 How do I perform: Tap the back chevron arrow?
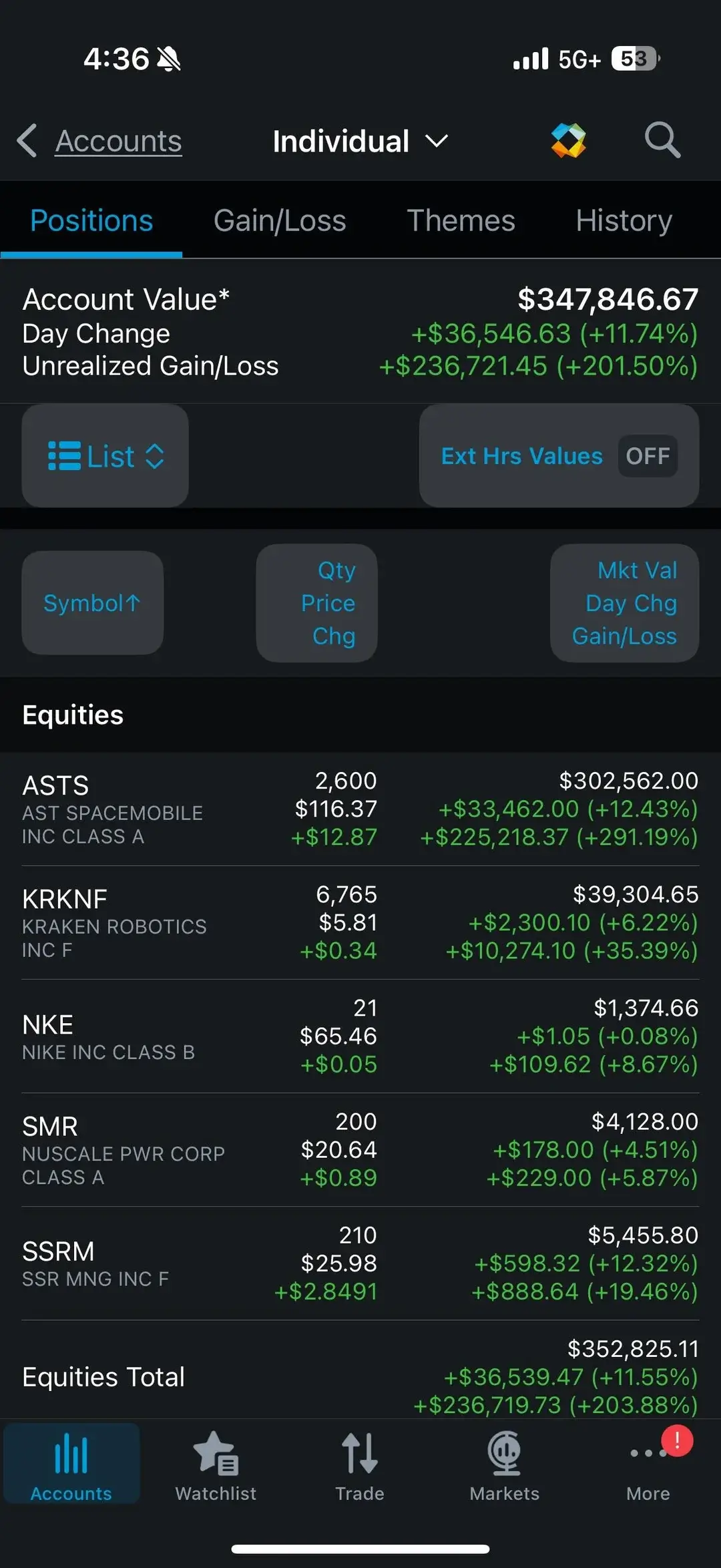coord(27,141)
